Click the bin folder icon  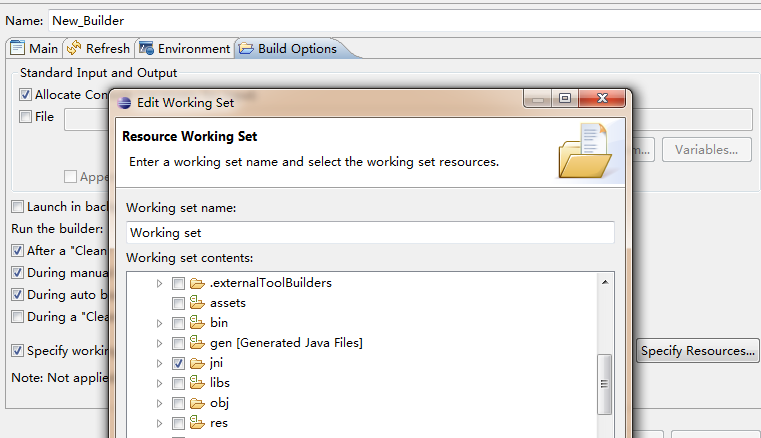tap(197, 323)
